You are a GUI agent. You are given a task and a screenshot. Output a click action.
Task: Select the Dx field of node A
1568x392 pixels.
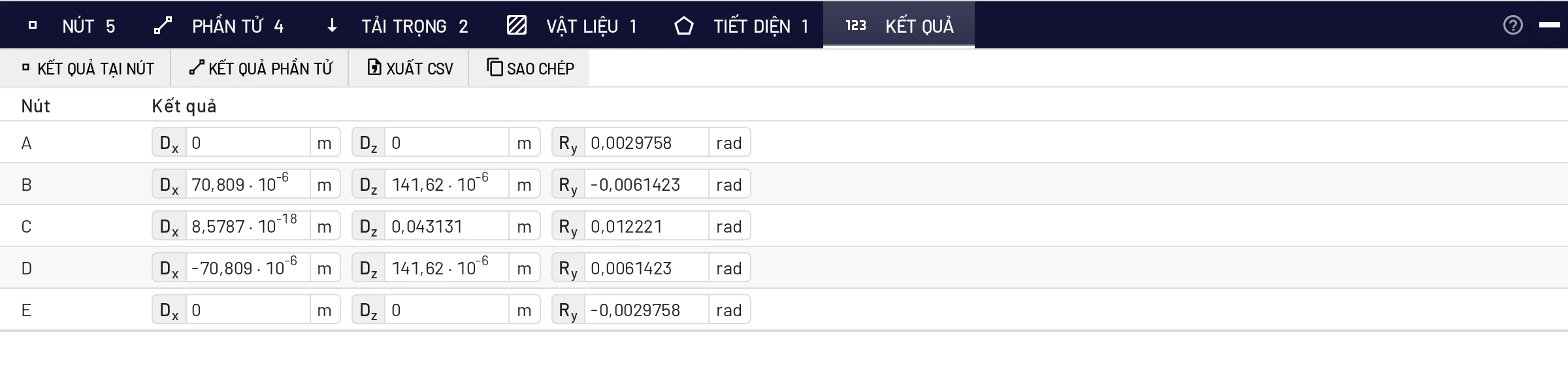(248, 142)
